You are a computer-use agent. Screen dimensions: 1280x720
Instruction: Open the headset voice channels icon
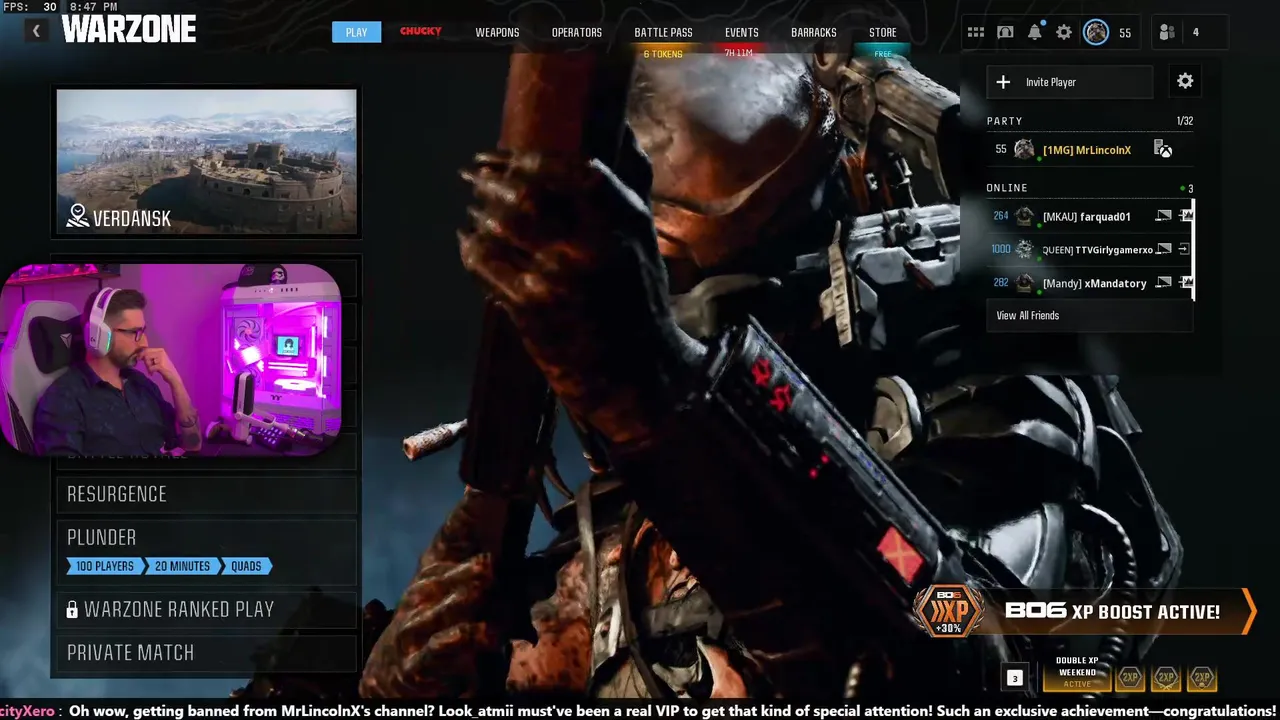[x=1005, y=33]
